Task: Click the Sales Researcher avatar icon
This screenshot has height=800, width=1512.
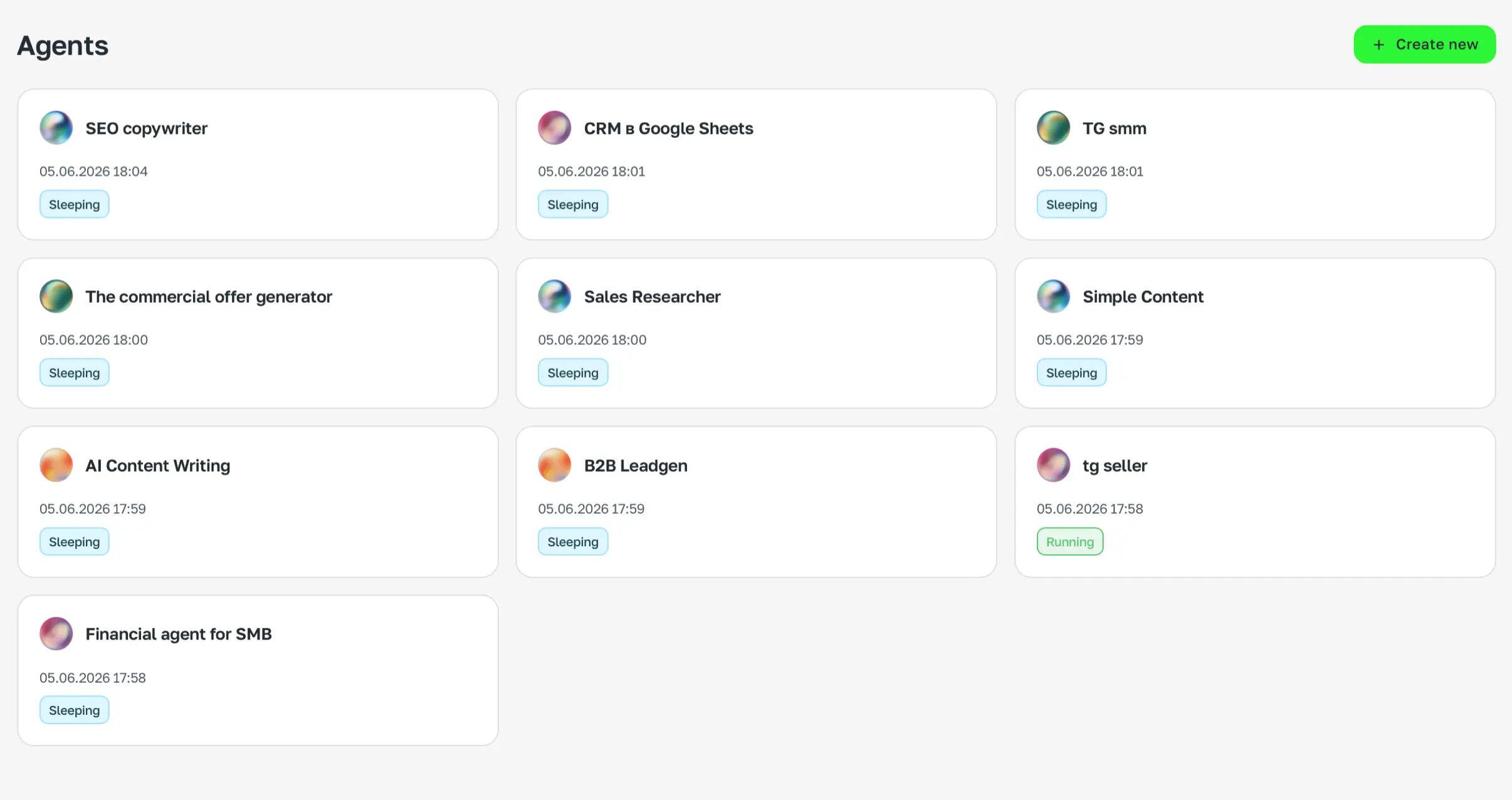Action: click(x=554, y=297)
